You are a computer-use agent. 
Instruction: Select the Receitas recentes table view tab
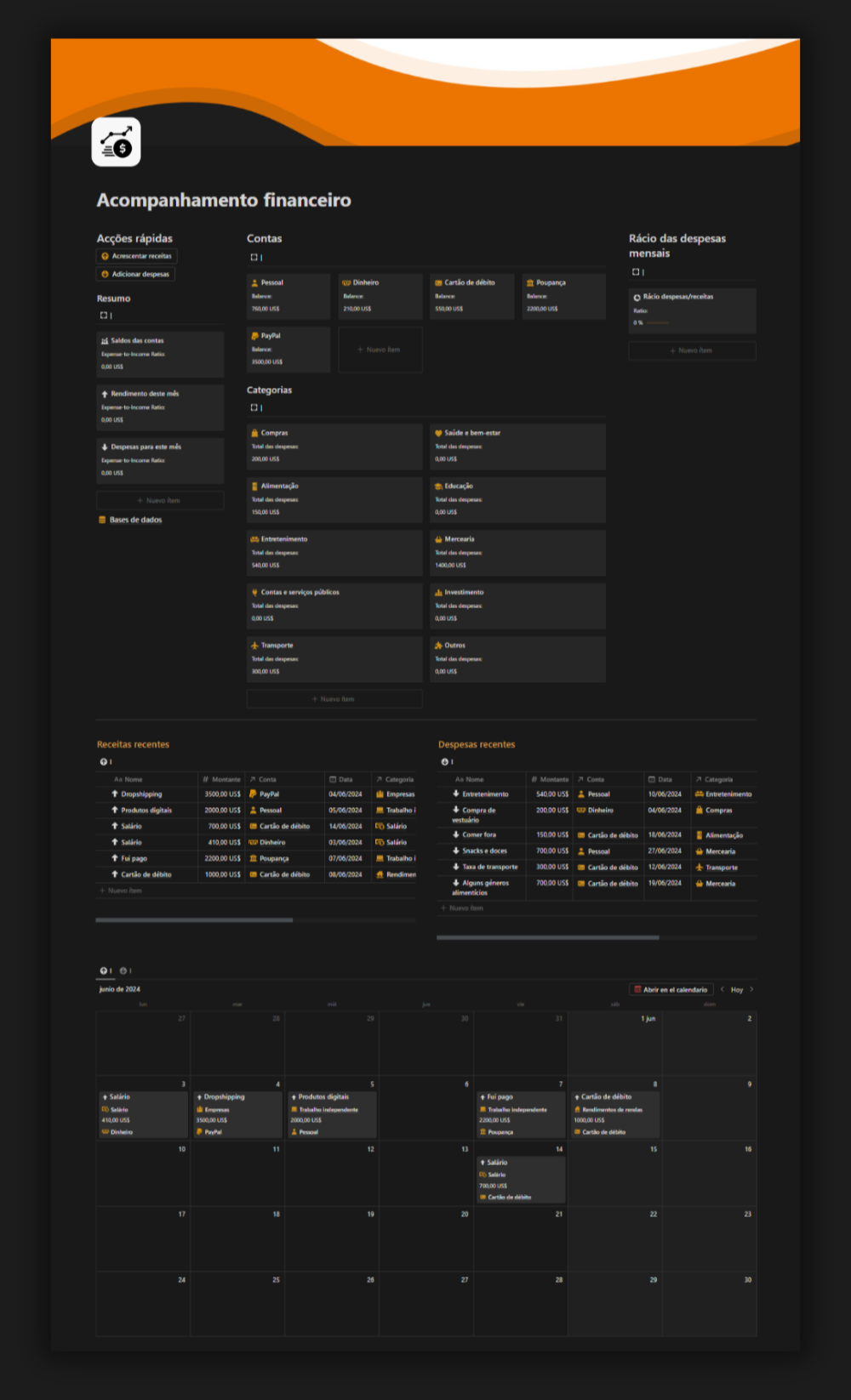click(x=106, y=762)
